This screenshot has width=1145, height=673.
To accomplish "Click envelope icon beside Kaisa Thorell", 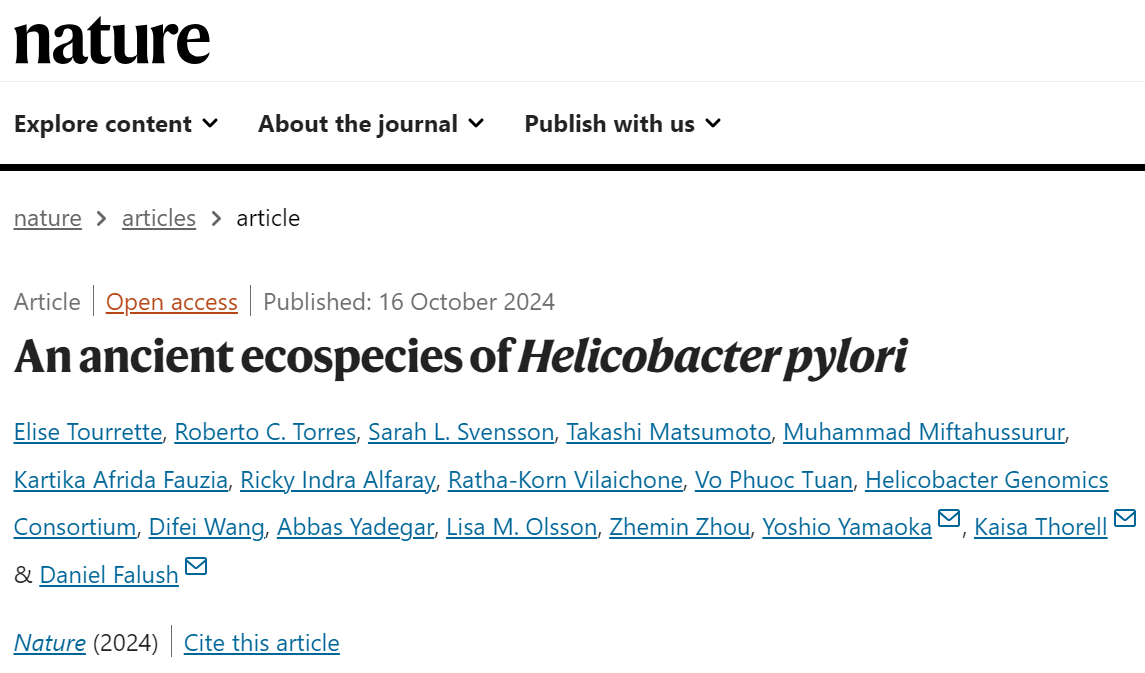I will [1124, 518].
